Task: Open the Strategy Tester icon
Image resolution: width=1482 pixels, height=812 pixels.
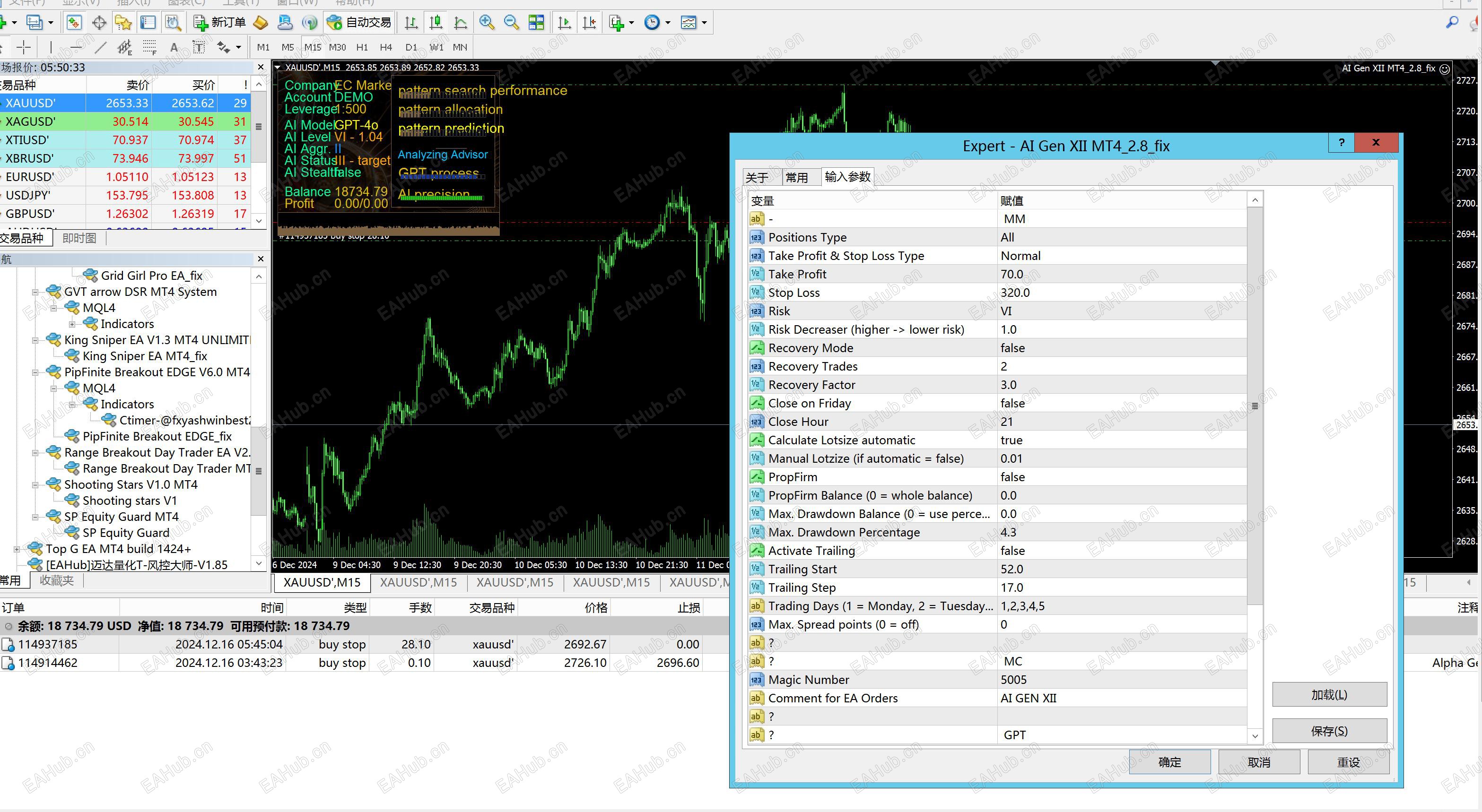Action: pyautogui.click(x=173, y=22)
